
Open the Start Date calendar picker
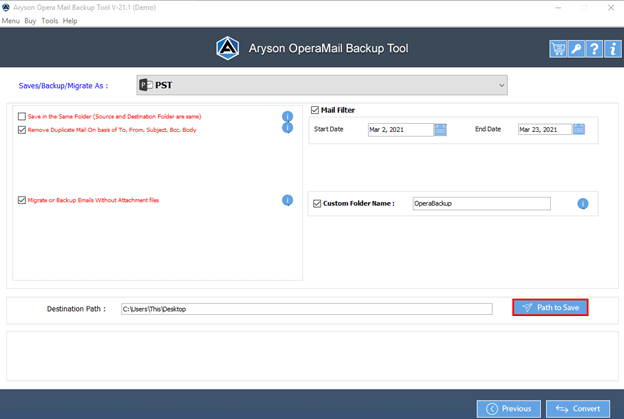(x=440, y=130)
